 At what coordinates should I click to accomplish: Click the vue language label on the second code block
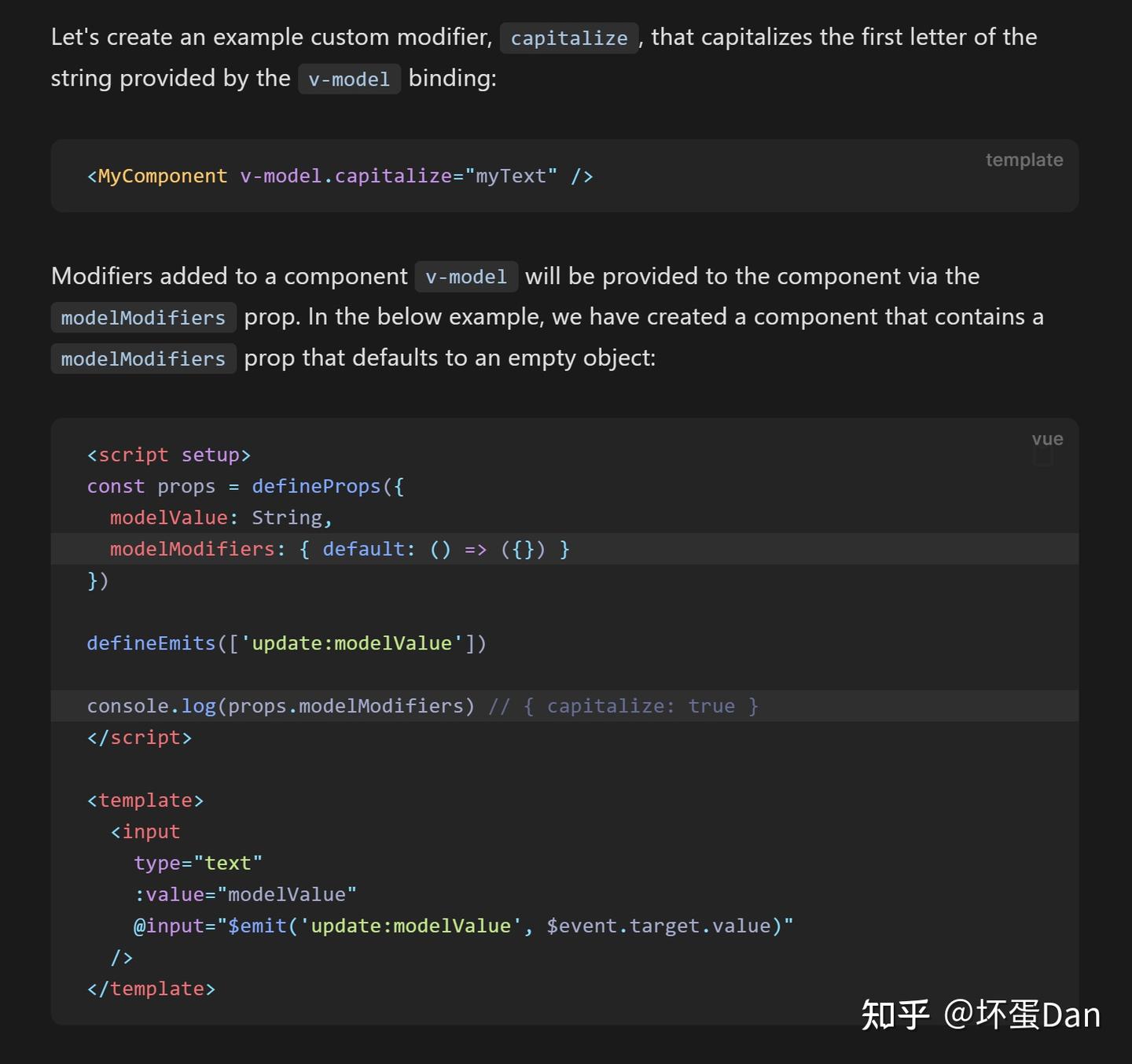(x=1046, y=438)
